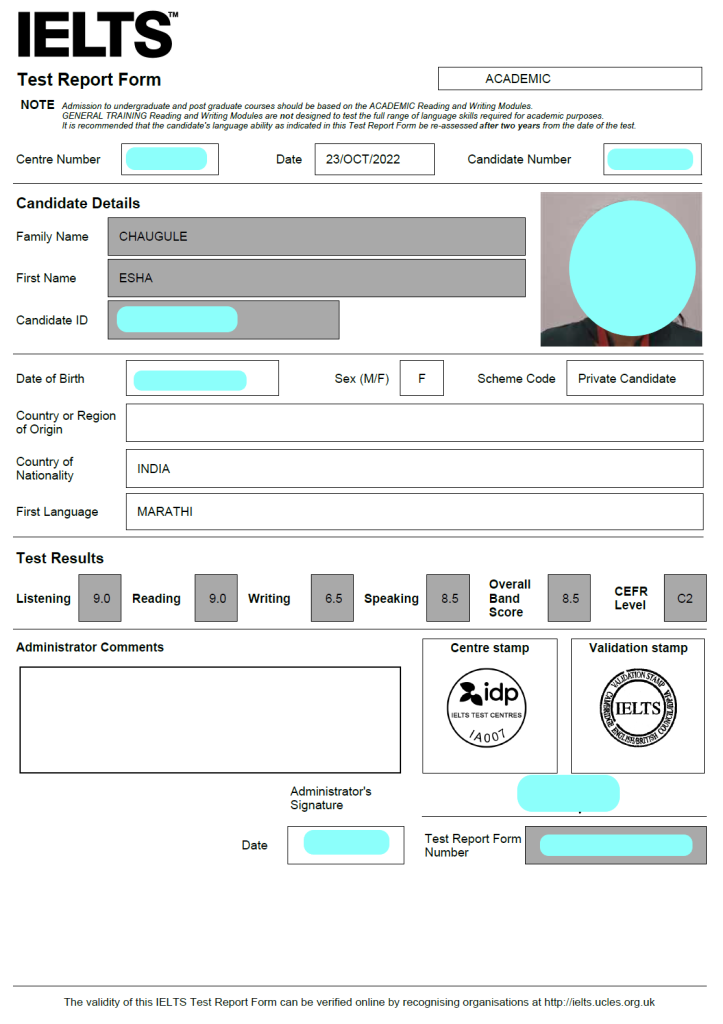Click the CEFR Level C2 box
This screenshot has width=723, height=1024.
(684, 598)
